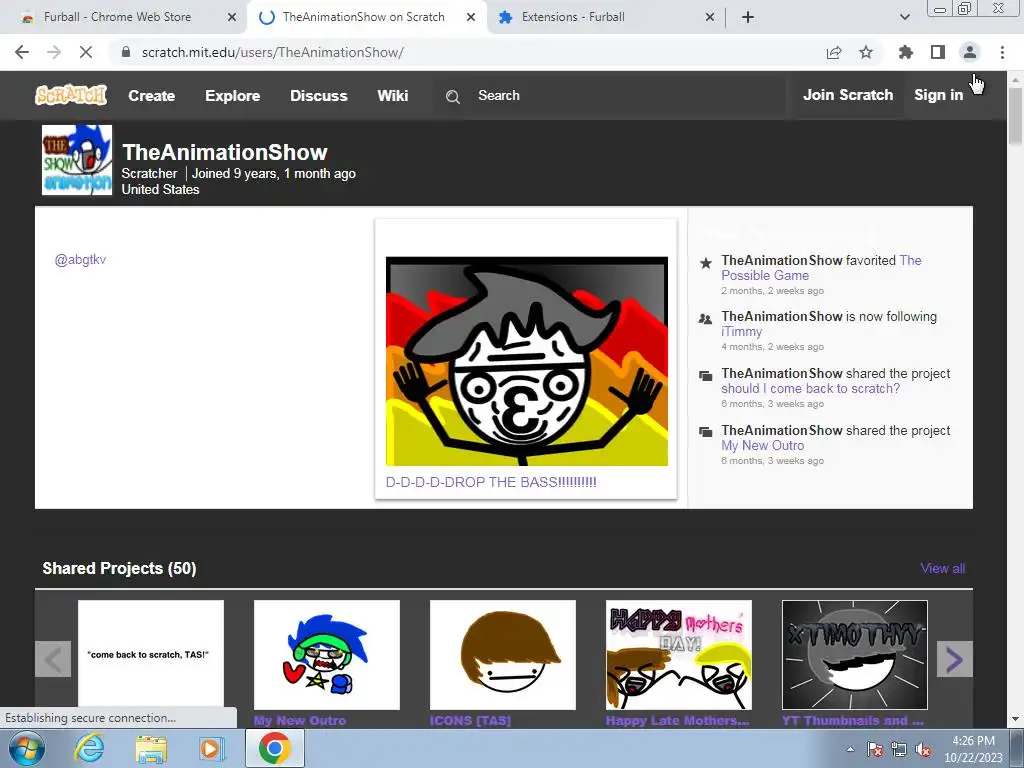This screenshot has width=1024, height=768.
Task: Open File Explorer folder in taskbar
Action: tap(151, 748)
